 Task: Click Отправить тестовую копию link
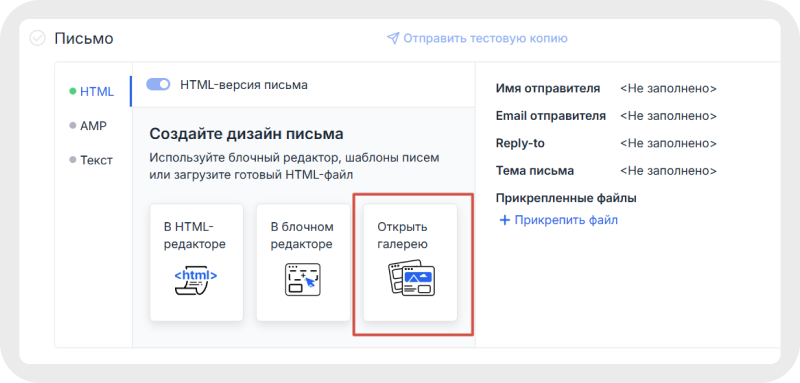coord(485,39)
